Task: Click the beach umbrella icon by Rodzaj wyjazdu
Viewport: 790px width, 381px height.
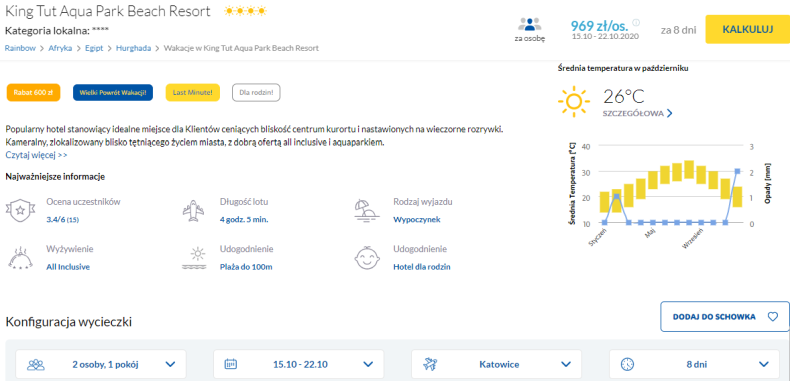Action: point(366,210)
